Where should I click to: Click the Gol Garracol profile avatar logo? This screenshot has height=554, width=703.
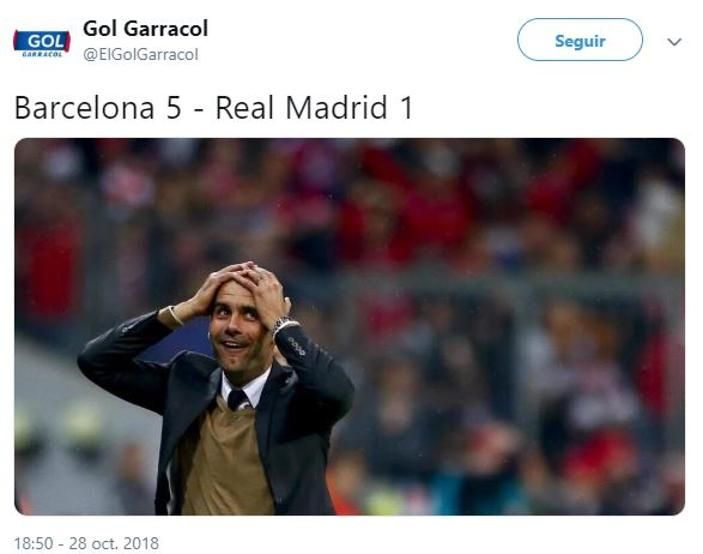point(42,43)
